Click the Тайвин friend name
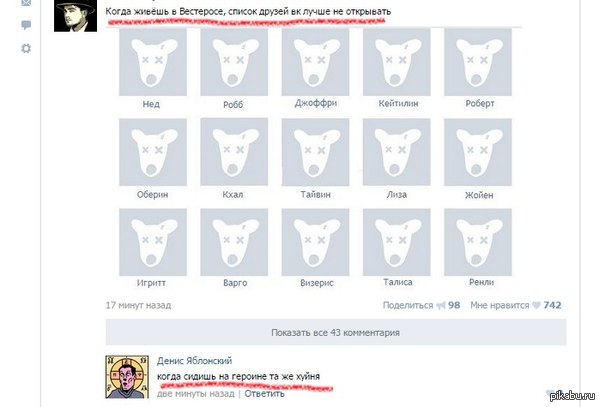Viewport: 600px width, 407px height. pos(315,195)
